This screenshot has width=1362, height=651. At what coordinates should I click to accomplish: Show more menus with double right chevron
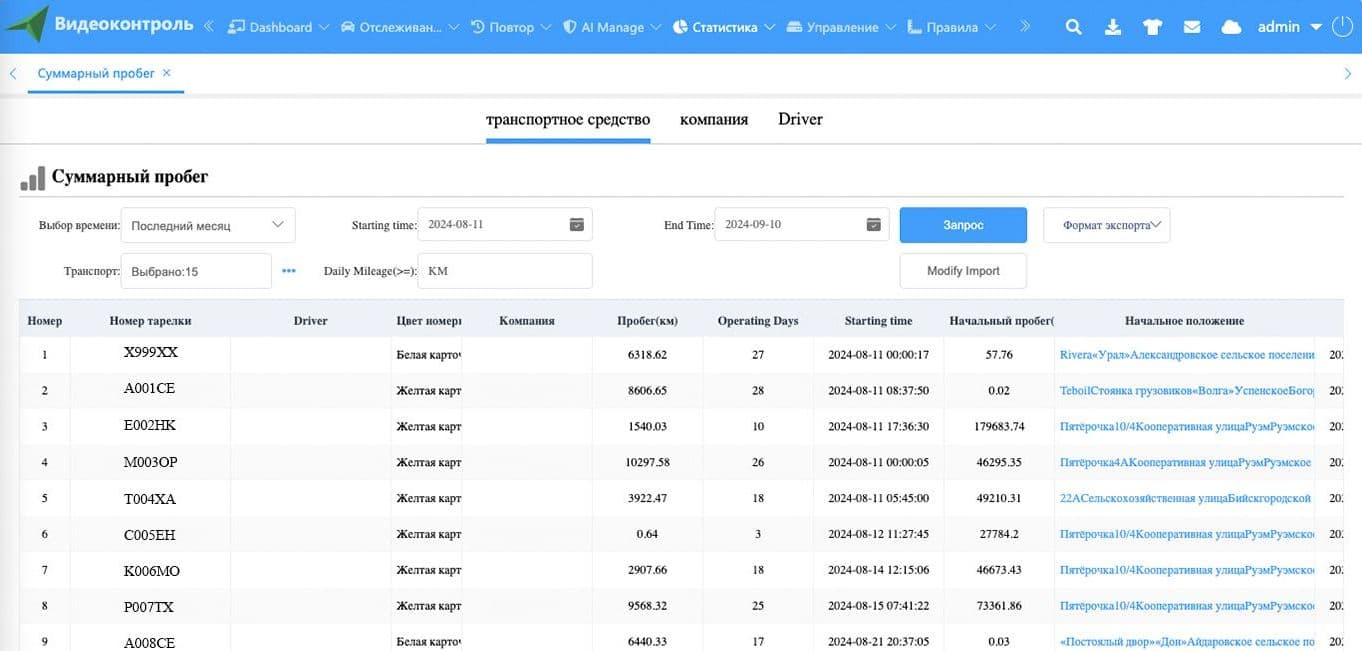coord(1025,27)
